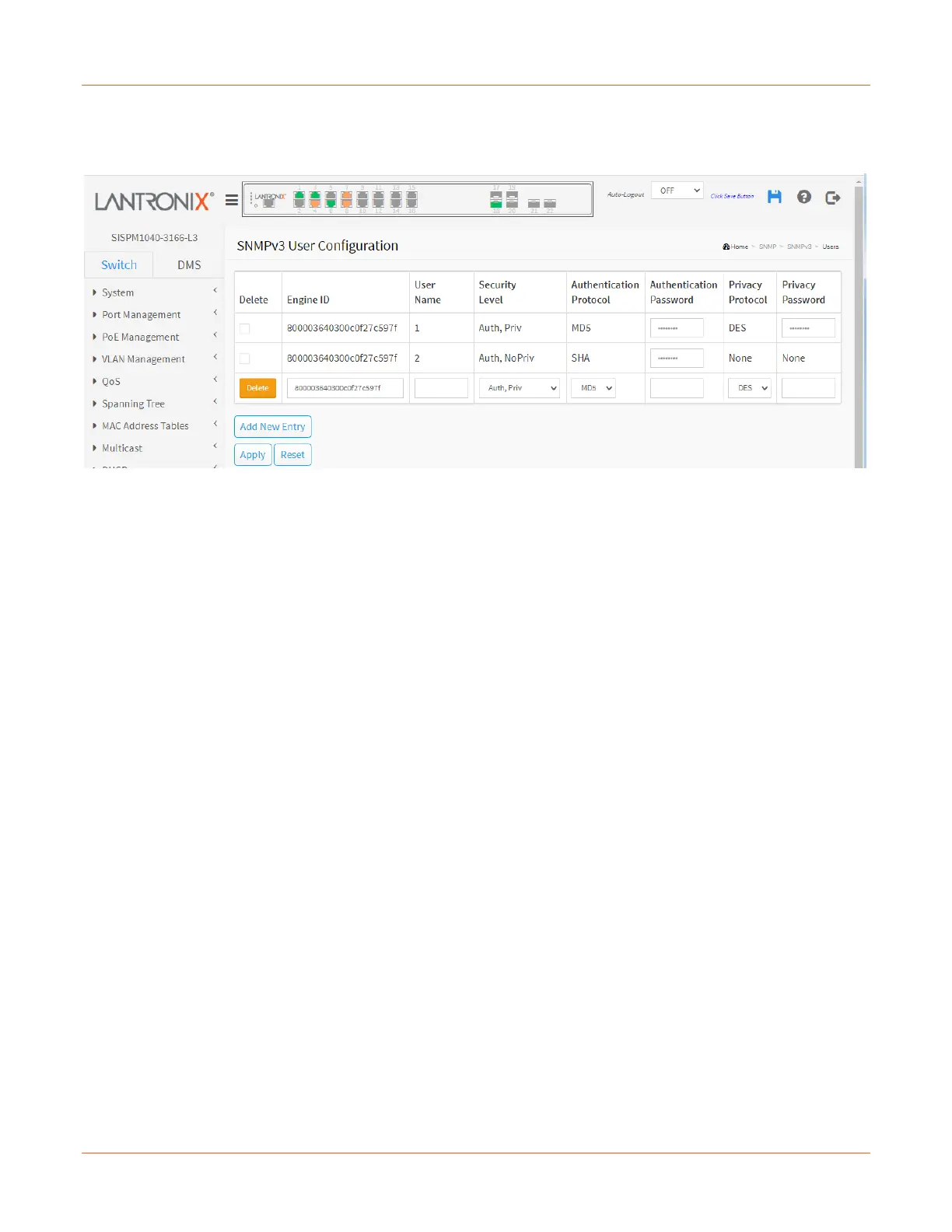Focus the new entry Authentication Password field
Screen dimensions: 952x1232
pyautogui.click(x=677, y=388)
